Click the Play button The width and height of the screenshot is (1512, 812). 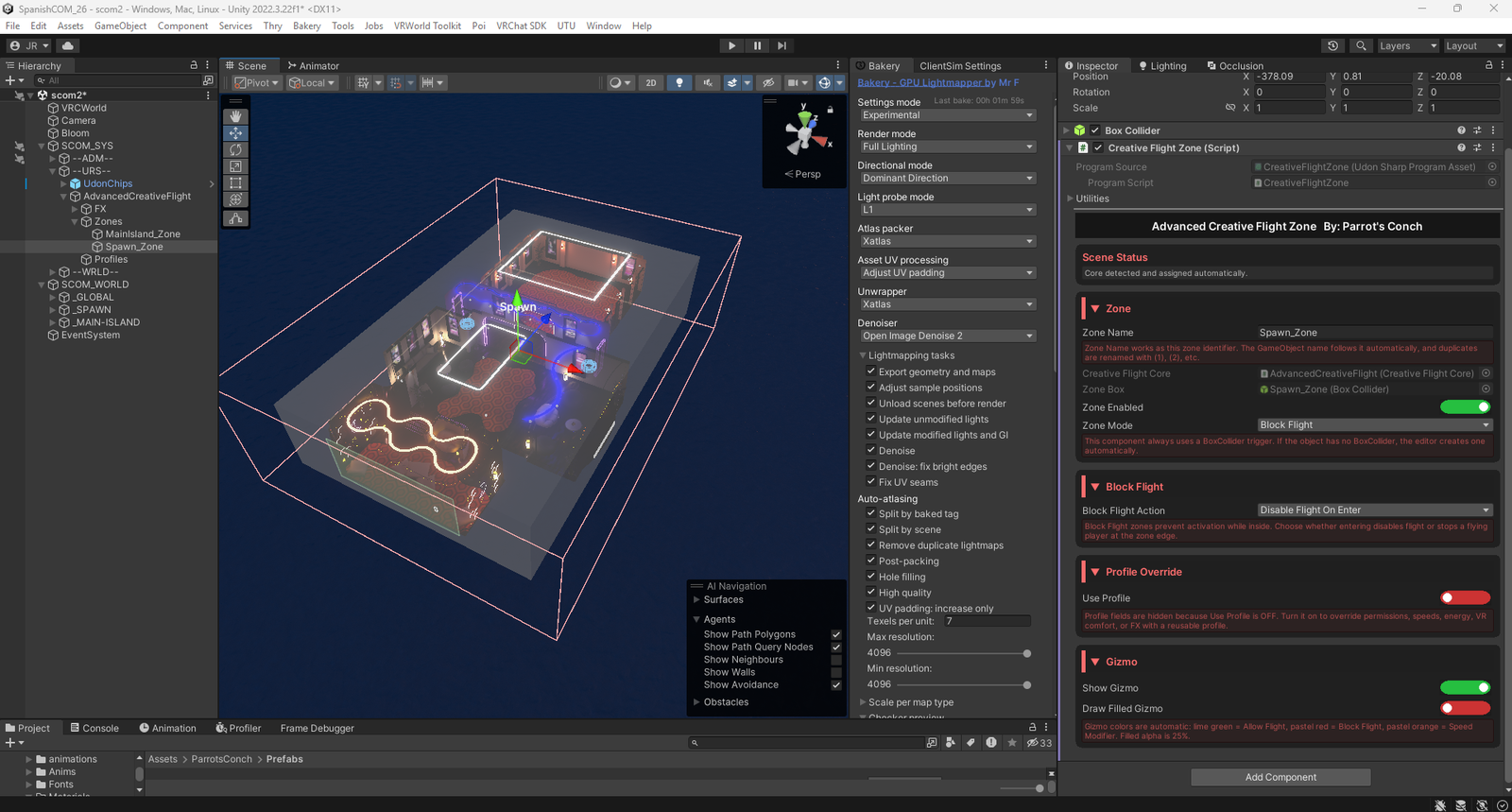pos(731,45)
